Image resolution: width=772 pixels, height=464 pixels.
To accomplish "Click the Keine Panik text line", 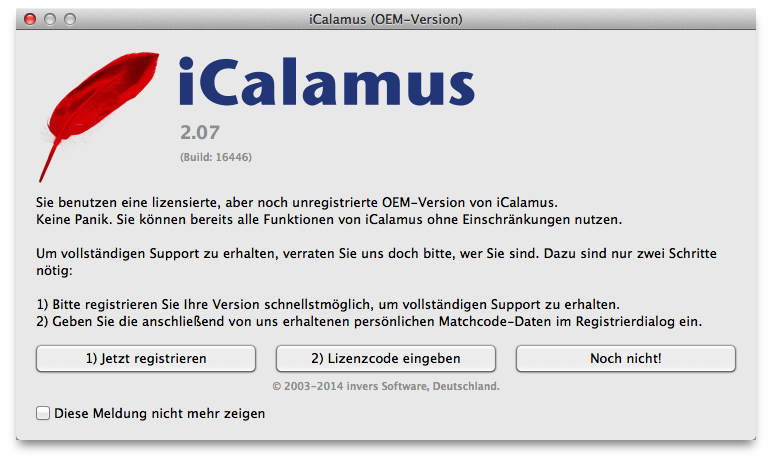I will tap(329, 219).
